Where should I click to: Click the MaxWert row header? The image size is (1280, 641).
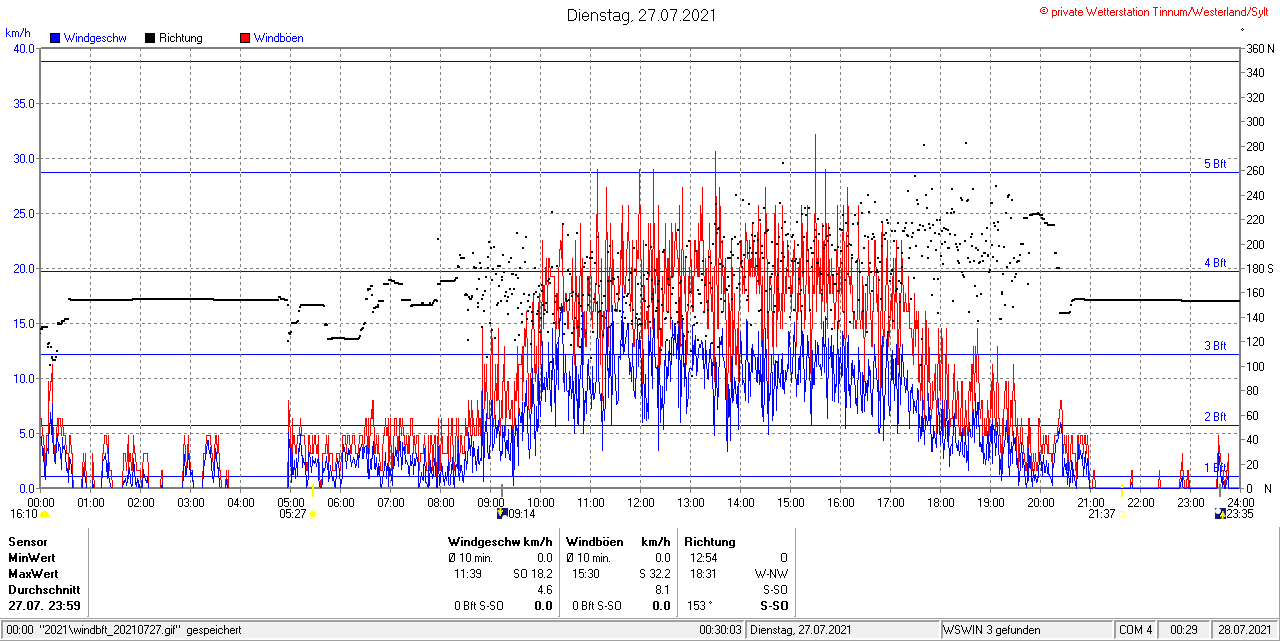(x=33, y=574)
